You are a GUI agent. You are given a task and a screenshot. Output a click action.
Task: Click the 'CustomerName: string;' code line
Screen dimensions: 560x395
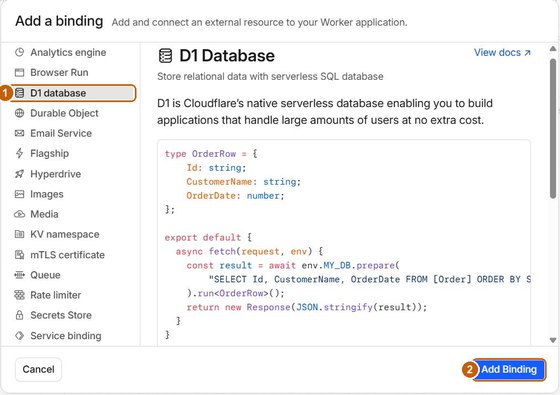tap(244, 182)
